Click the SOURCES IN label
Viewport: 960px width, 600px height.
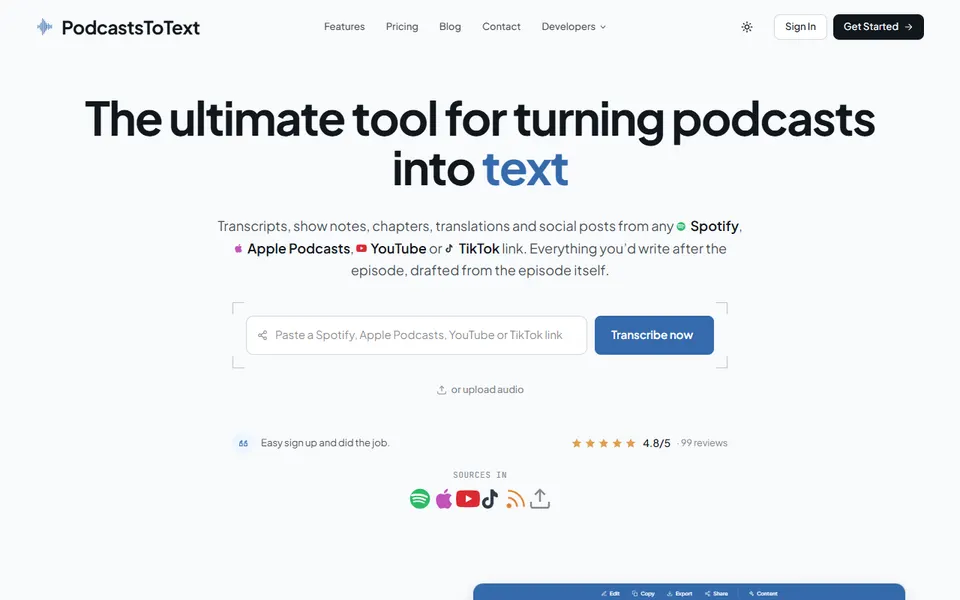[x=480, y=475]
